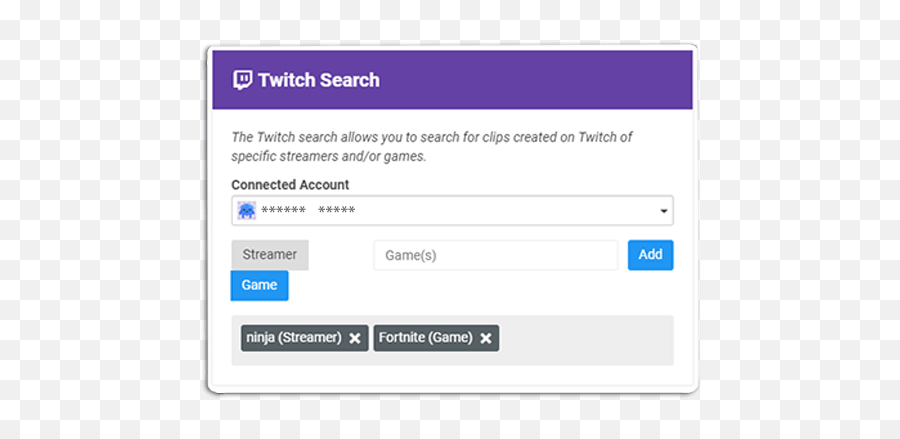Click the Twitch logo icon in header
The width and height of the screenshot is (900, 439).
click(242, 80)
